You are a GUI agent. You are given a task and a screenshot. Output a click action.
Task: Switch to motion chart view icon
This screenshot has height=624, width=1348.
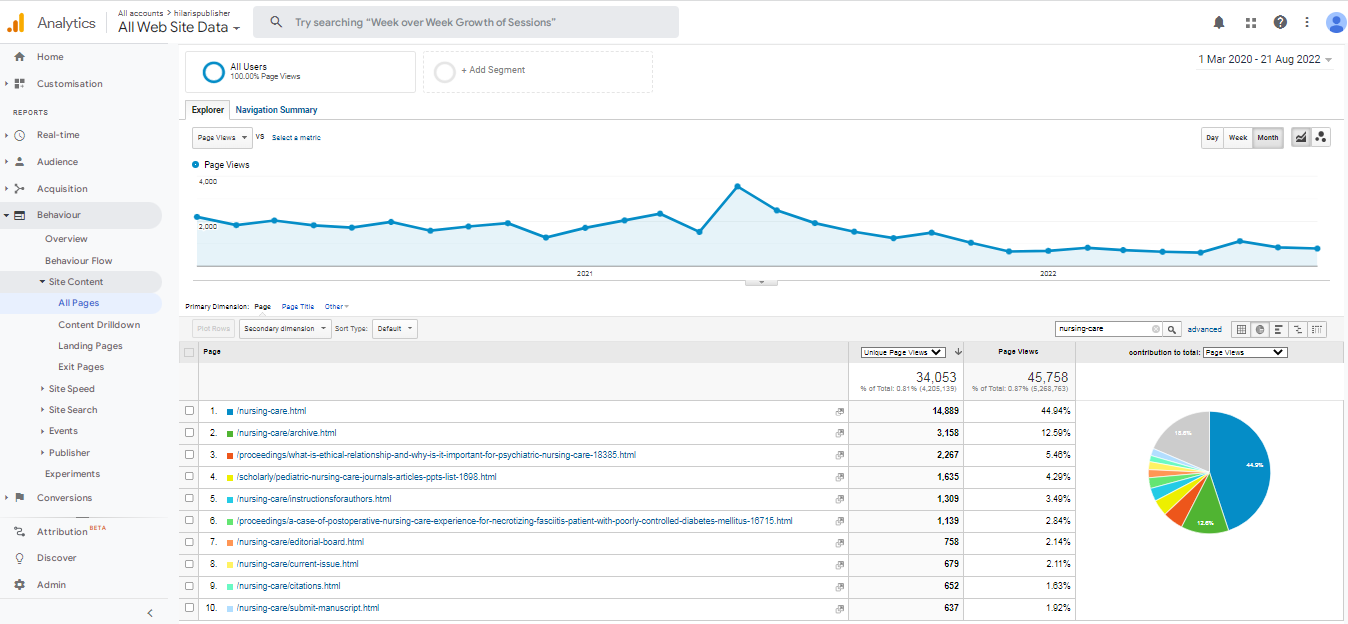coord(1321,138)
